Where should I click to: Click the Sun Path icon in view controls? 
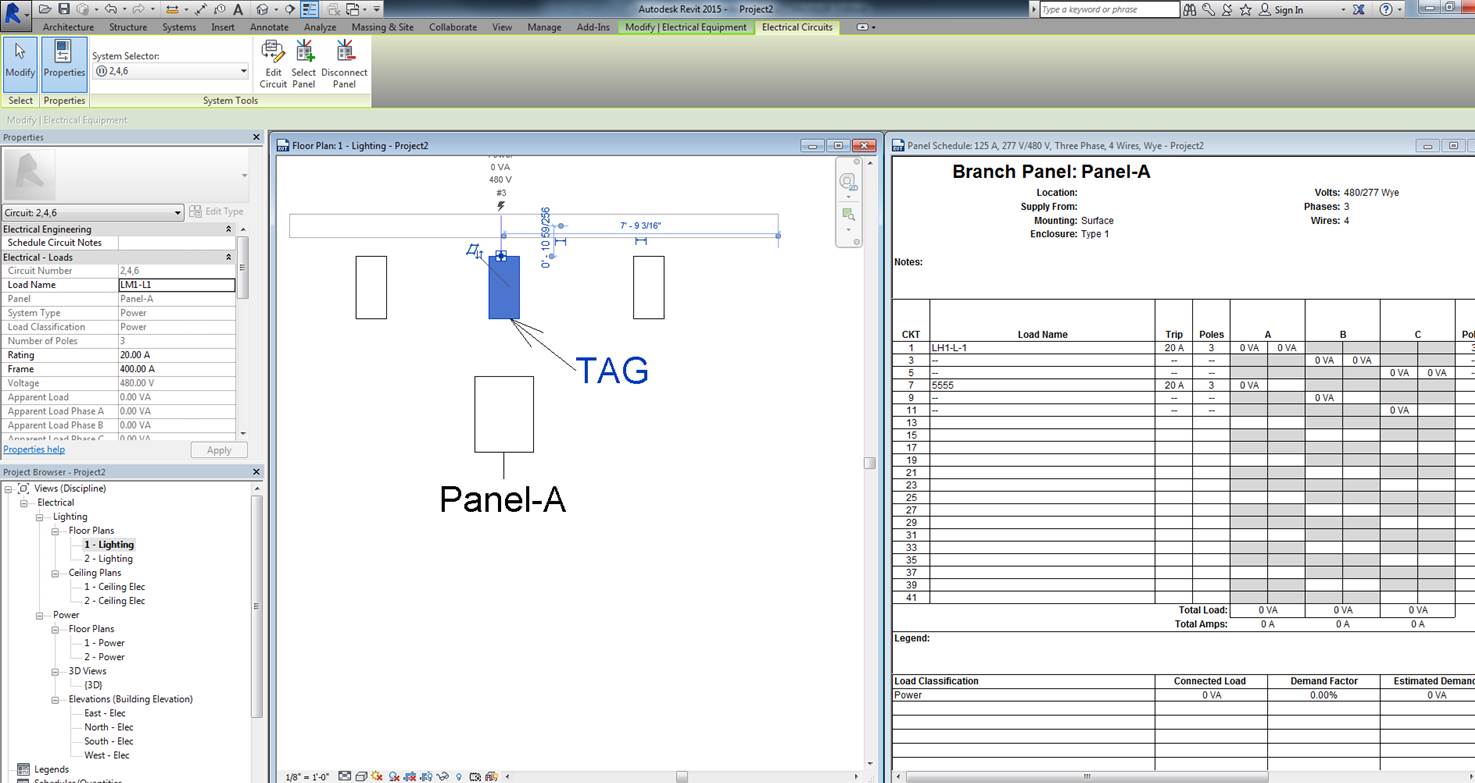click(x=377, y=776)
